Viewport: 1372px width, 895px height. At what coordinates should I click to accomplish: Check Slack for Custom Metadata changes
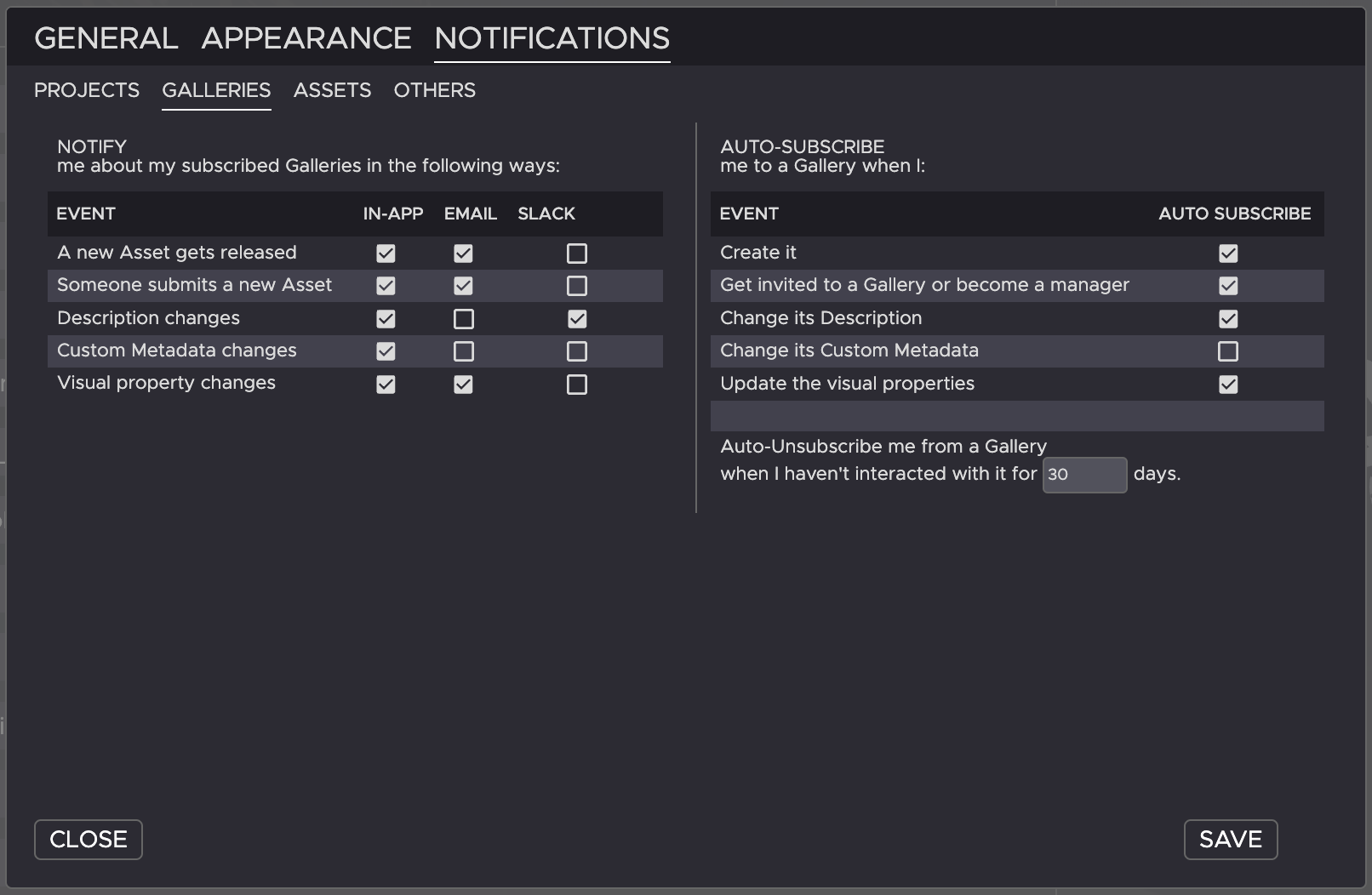tap(577, 351)
